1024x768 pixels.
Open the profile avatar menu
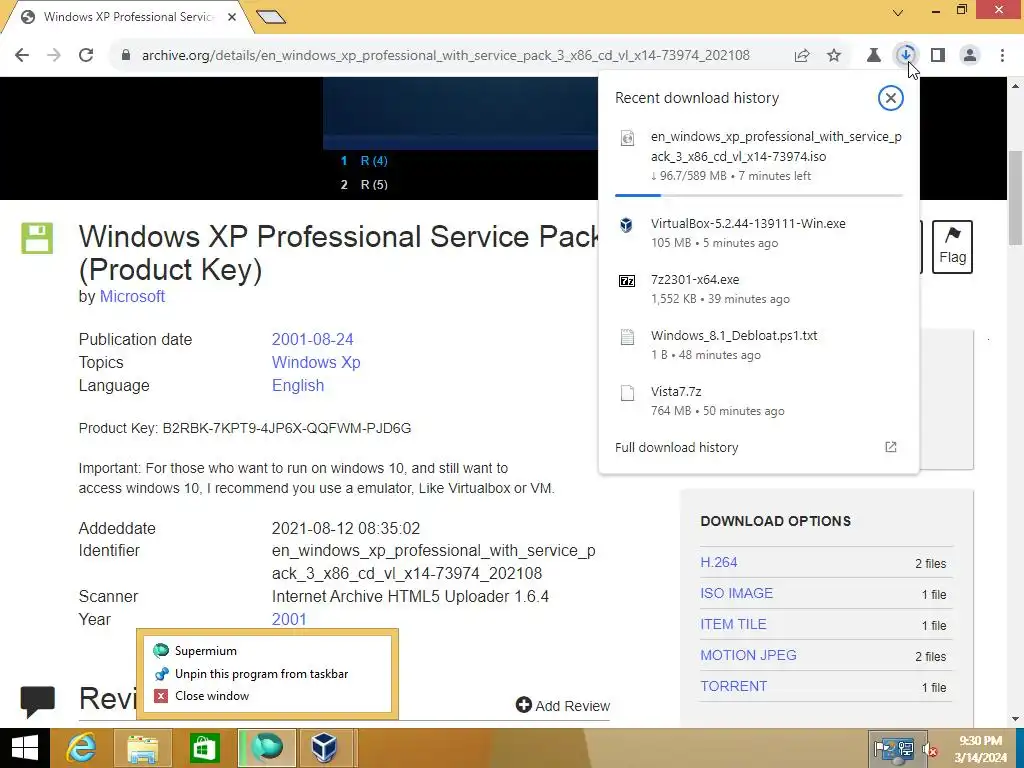click(x=970, y=56)
